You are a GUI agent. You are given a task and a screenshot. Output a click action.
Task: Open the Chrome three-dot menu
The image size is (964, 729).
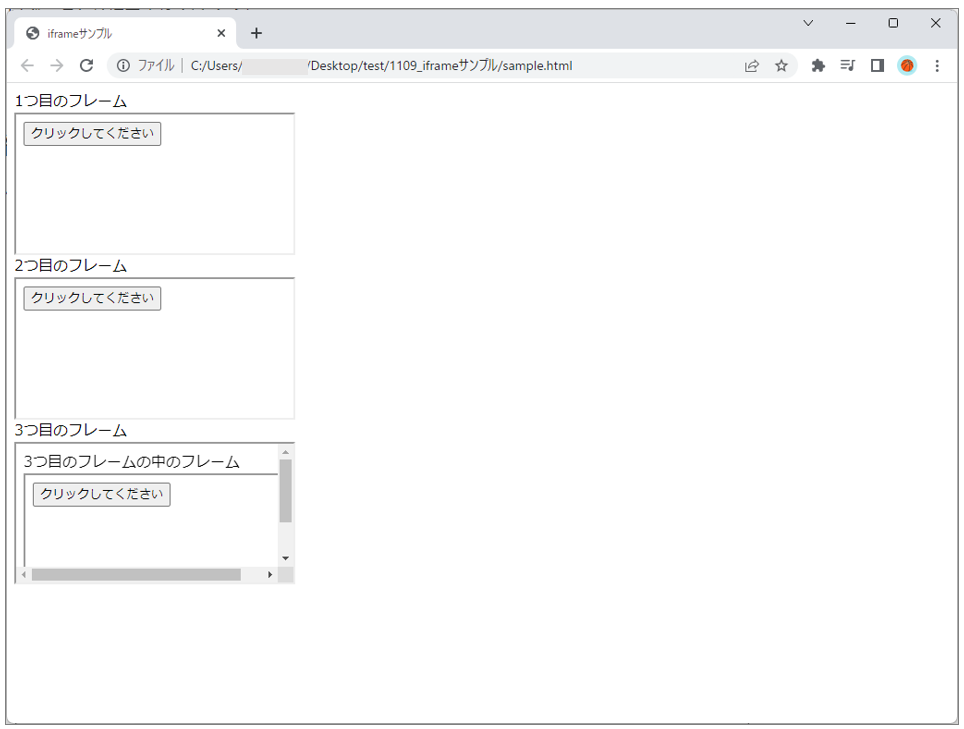[937, 66]
